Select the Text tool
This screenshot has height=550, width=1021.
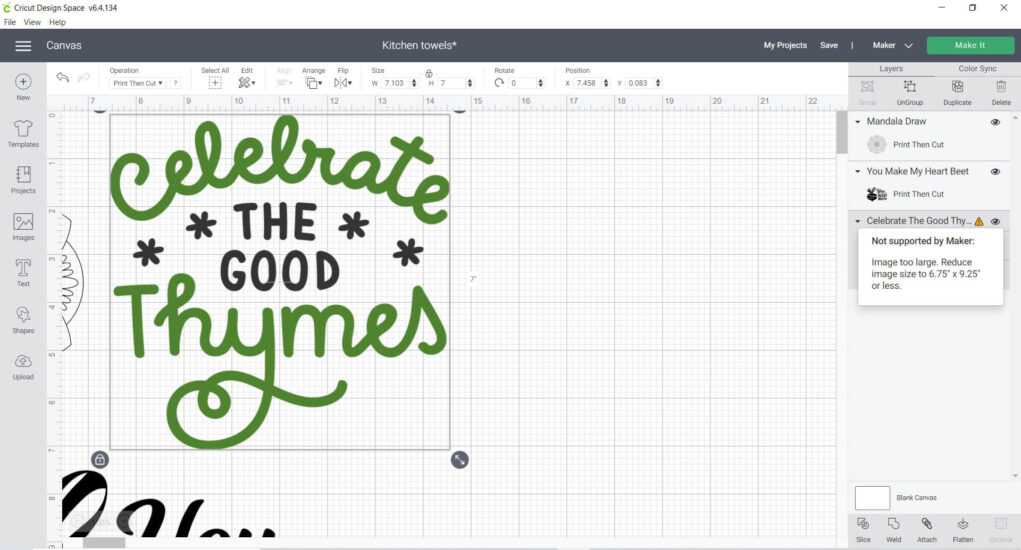(23, 273)
